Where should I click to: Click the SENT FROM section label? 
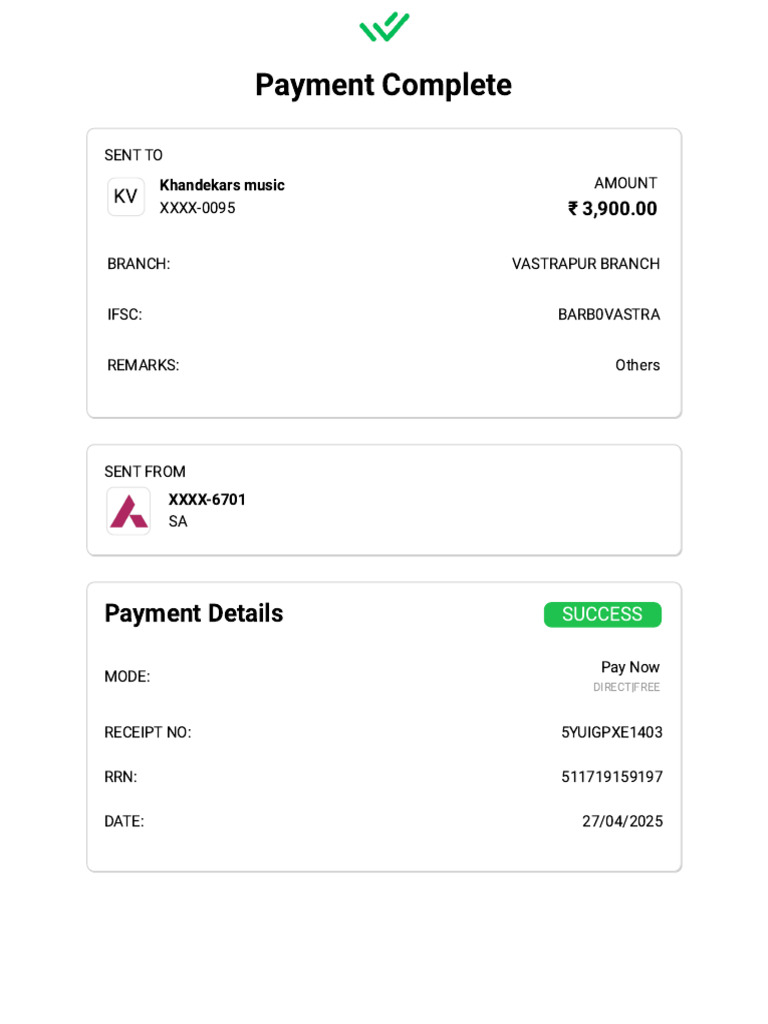coord(145,472)
